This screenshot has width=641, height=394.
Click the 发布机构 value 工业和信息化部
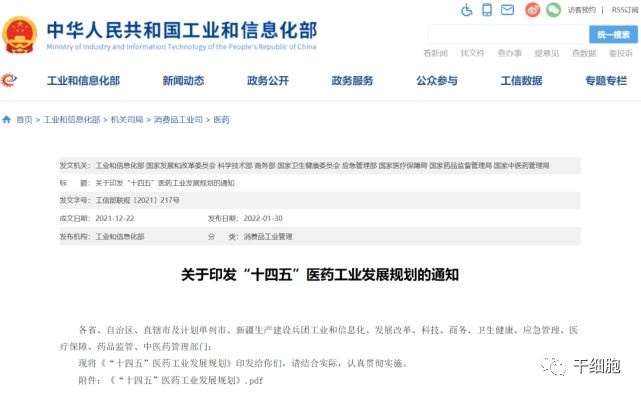(x=120, y=237)
